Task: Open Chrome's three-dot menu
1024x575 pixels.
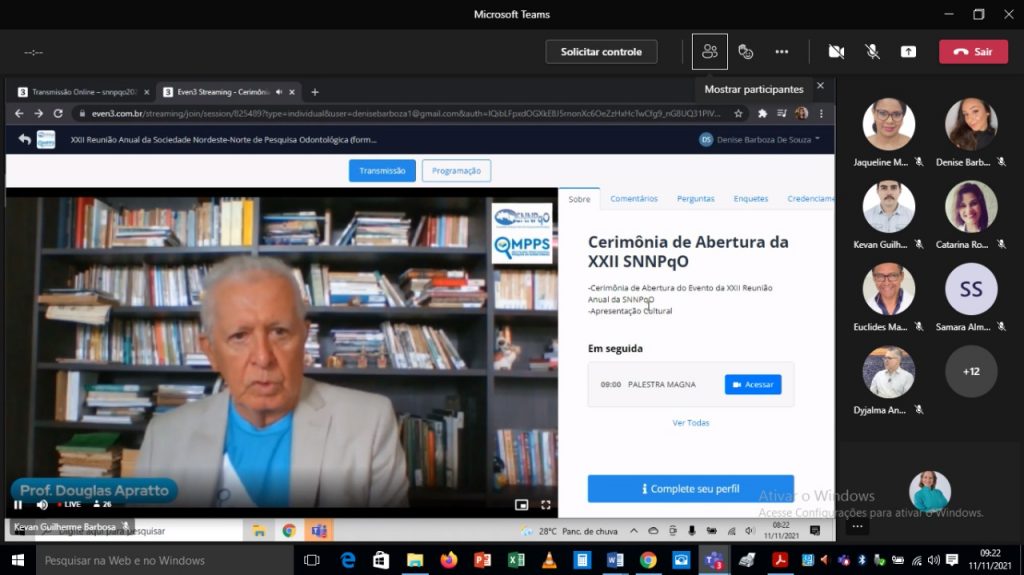Action: (821, 114)
